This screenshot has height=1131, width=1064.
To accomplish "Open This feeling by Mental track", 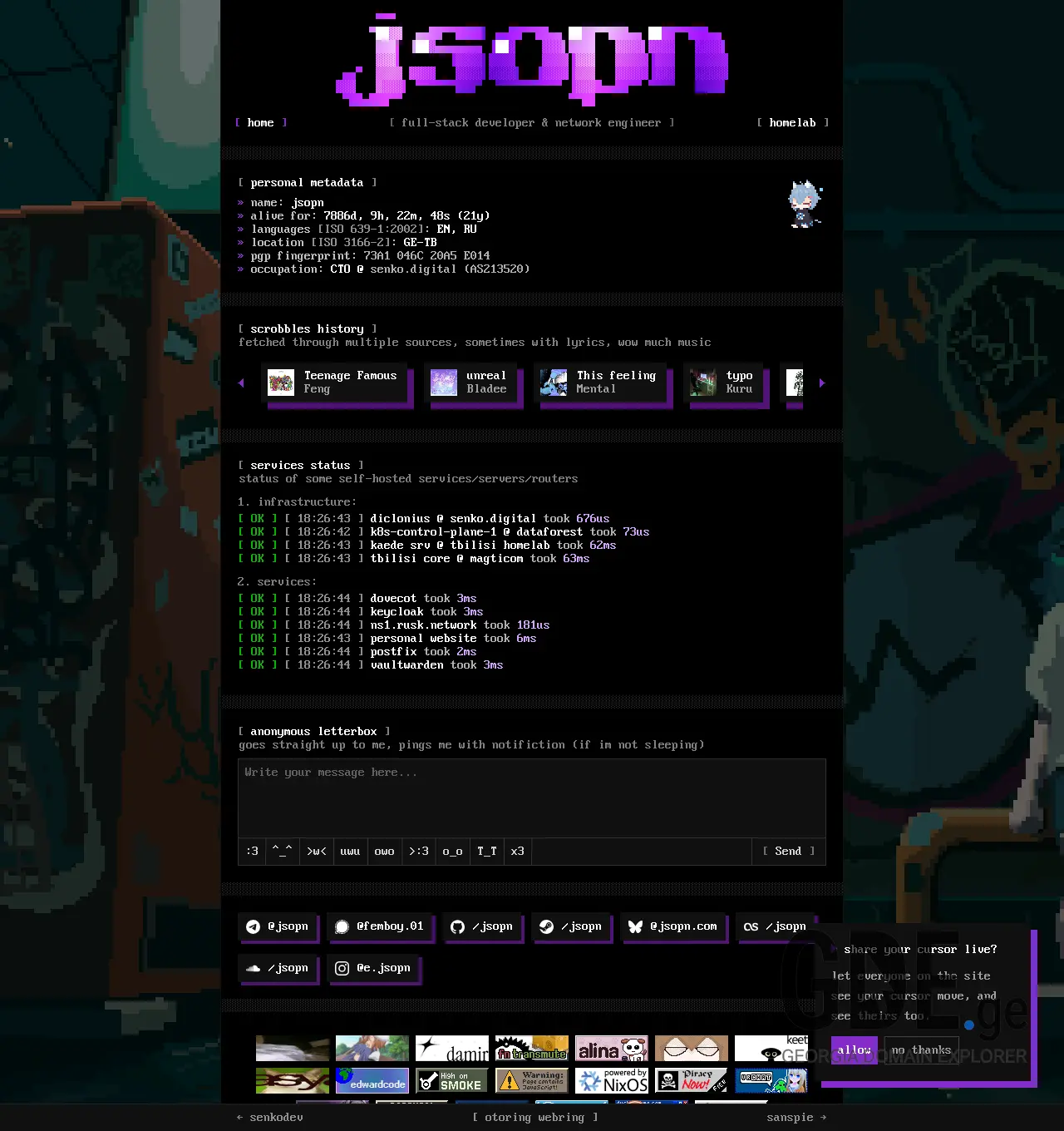I will [x=600, y=383].
